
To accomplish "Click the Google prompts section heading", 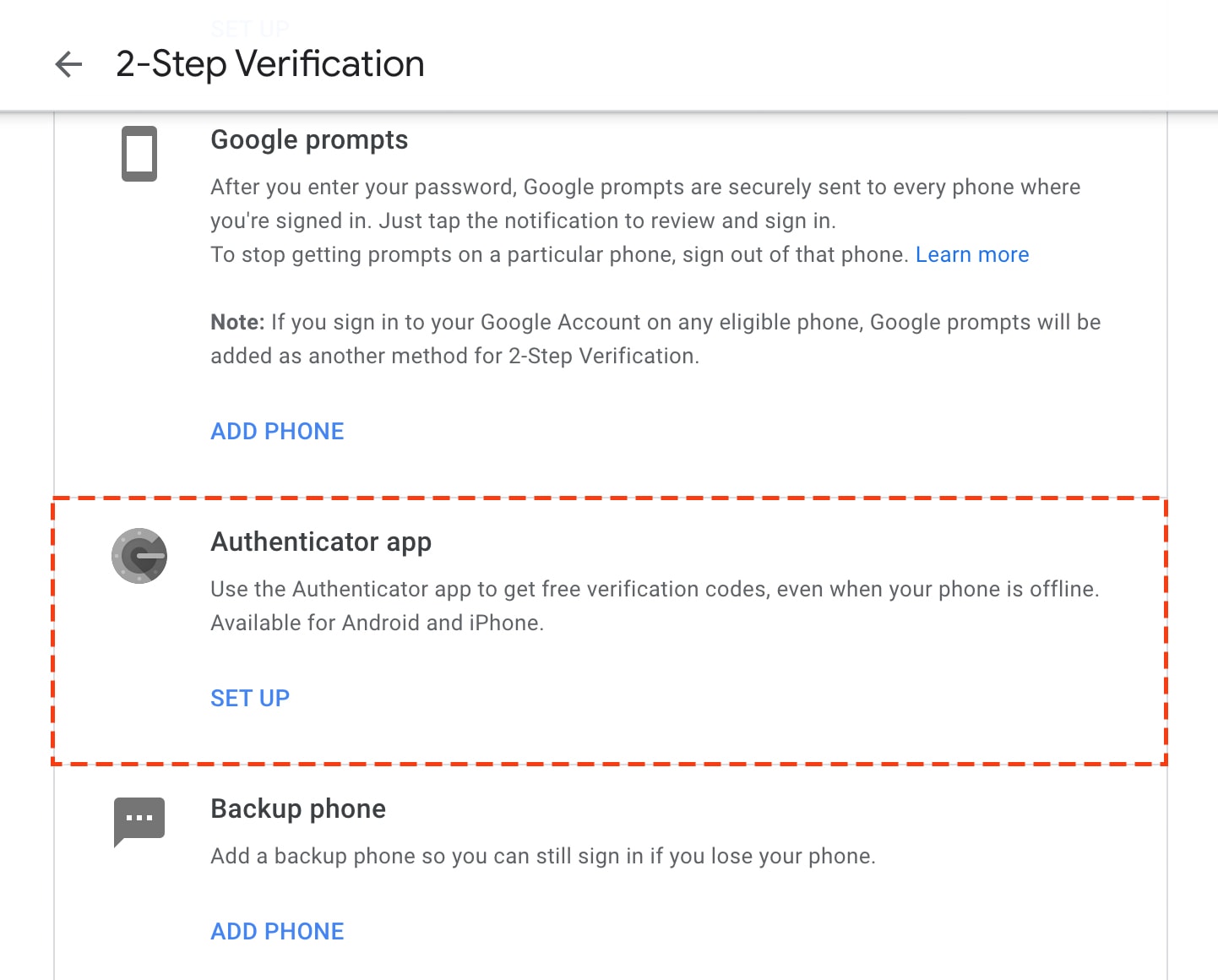I will (309, 139).
